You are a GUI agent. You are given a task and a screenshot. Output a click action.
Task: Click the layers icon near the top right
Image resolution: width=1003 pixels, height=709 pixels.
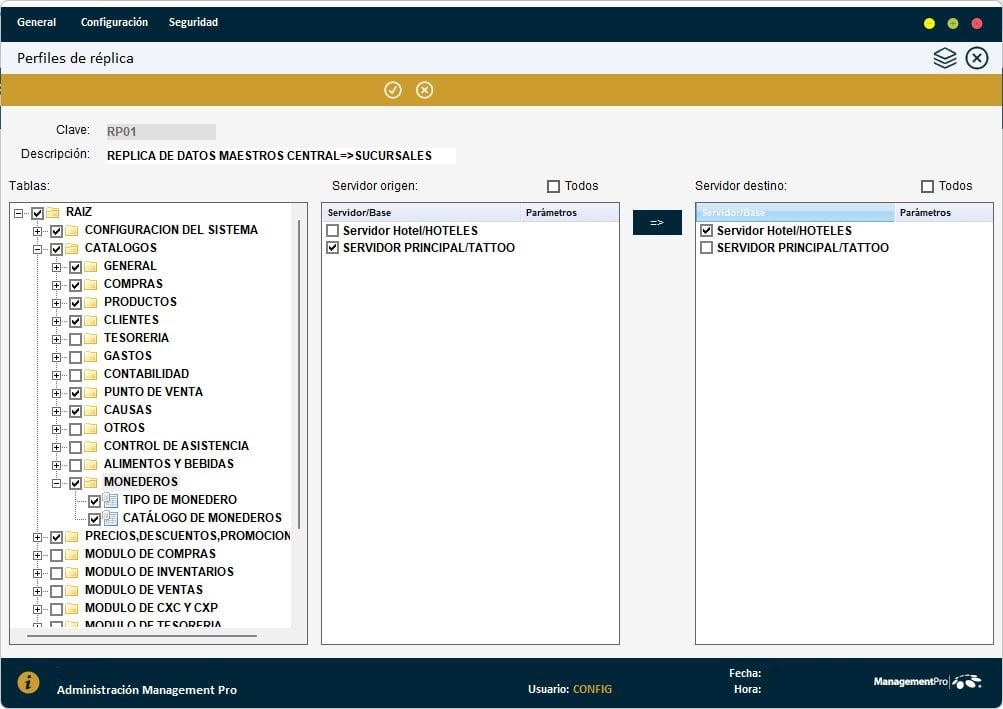click(944, 58)
